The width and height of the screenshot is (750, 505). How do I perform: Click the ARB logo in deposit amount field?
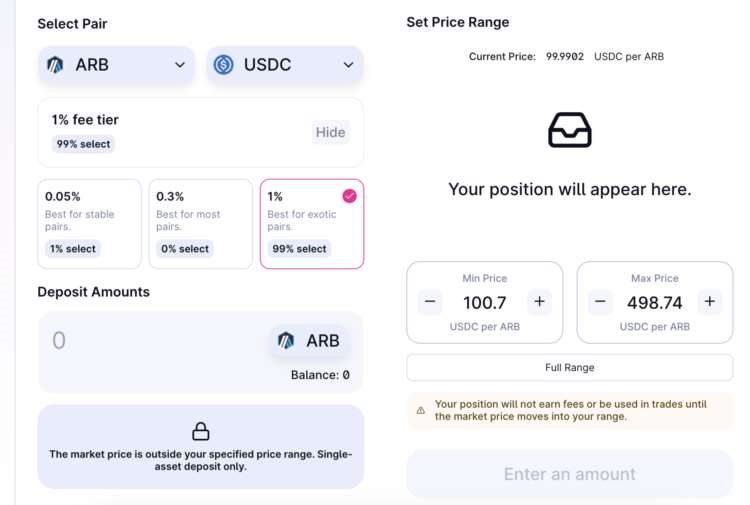pos(287,341)
